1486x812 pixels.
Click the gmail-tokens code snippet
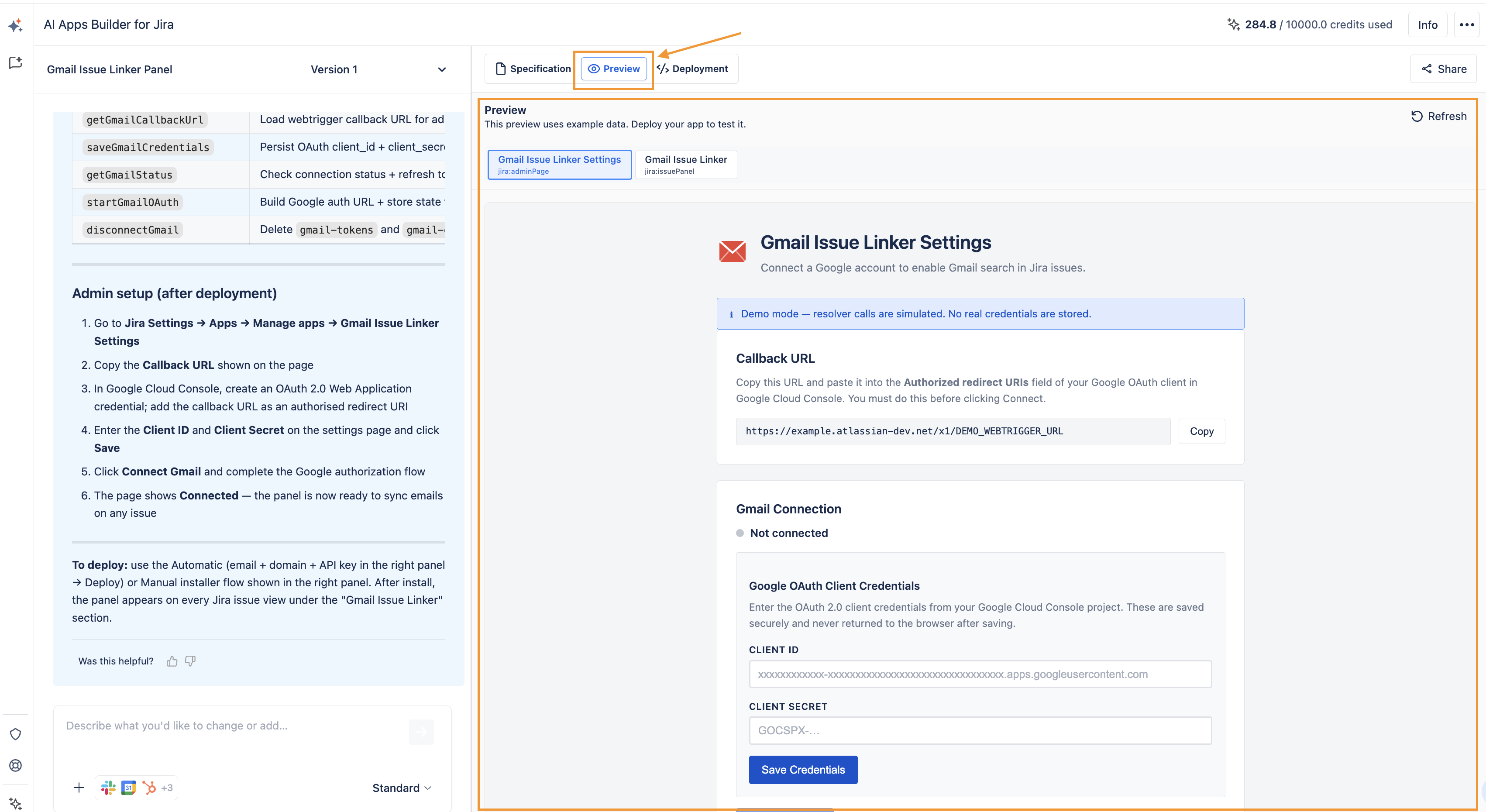pyautogui.click(x=336, y=230)
